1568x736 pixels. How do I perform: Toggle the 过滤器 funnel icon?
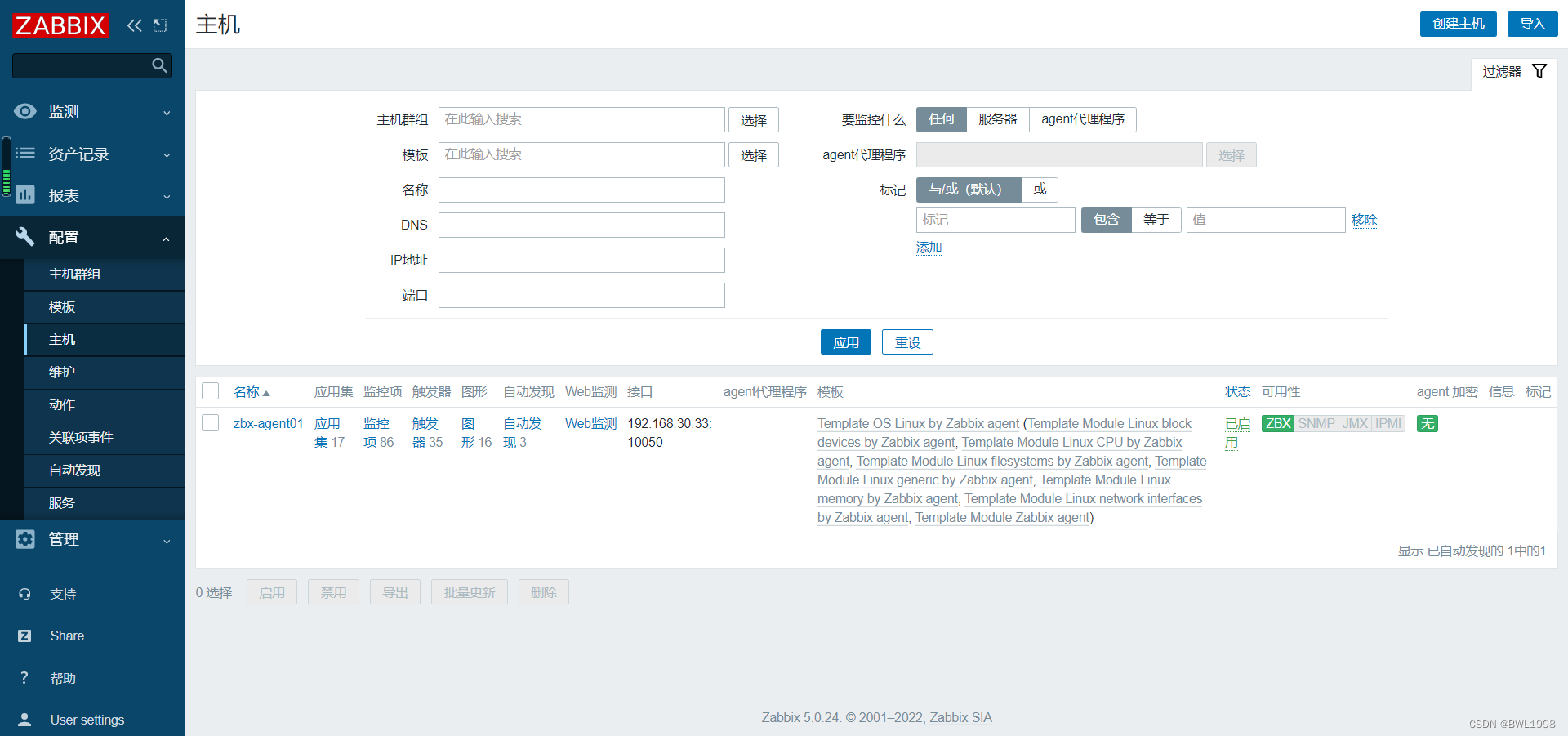pos(1539,71)
